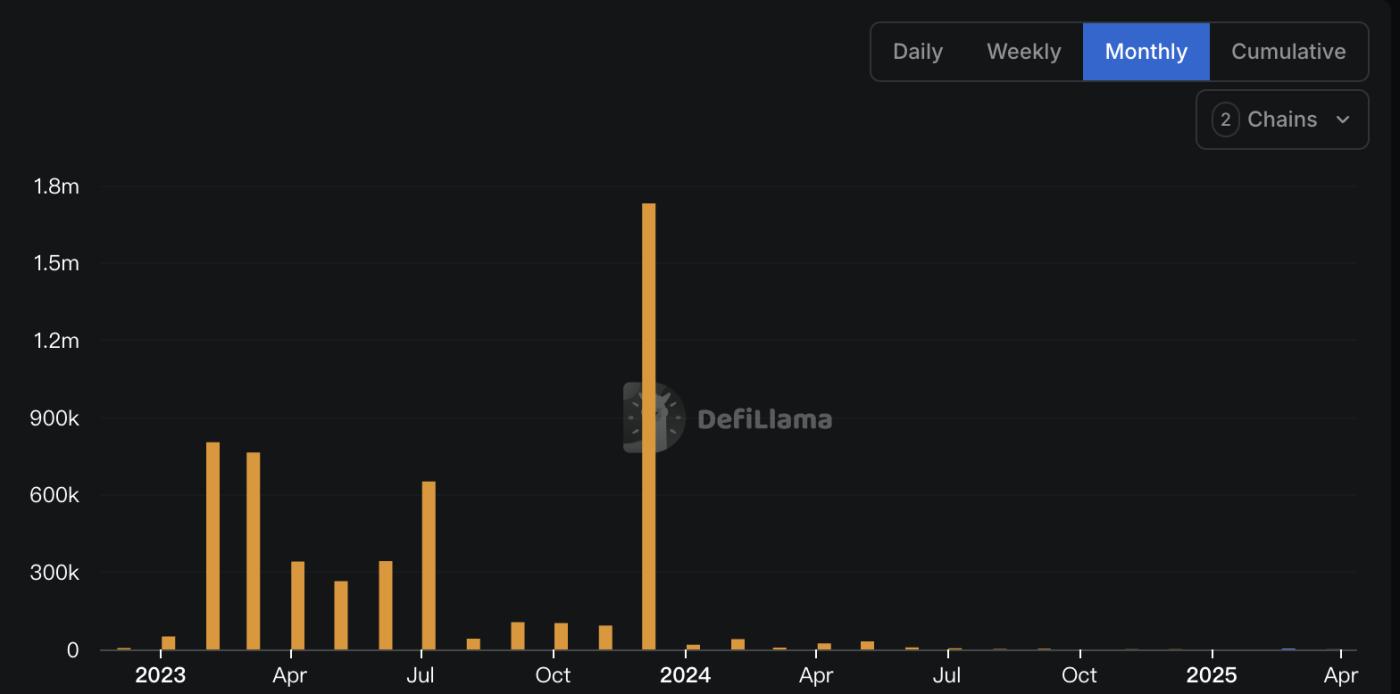The height and width of the screenshot is (694, 1400).
Task: Click the "2023" x-axis label
Action: point(160,675)
